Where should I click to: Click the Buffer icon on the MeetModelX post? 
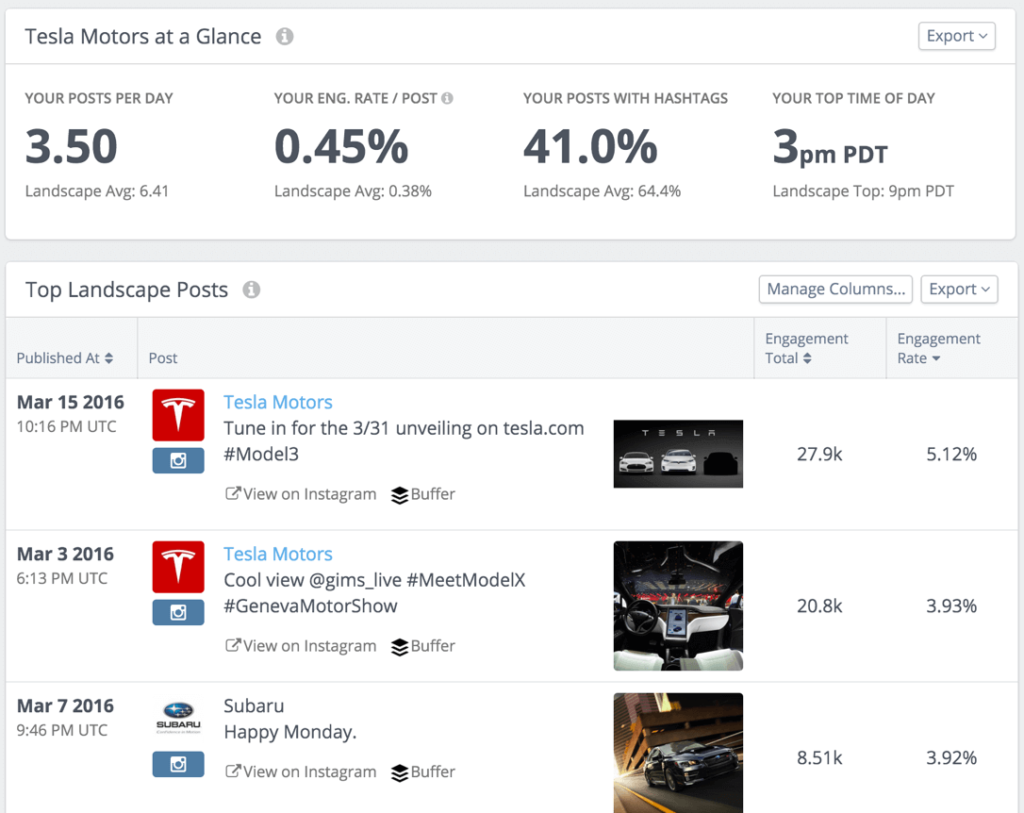422,646
